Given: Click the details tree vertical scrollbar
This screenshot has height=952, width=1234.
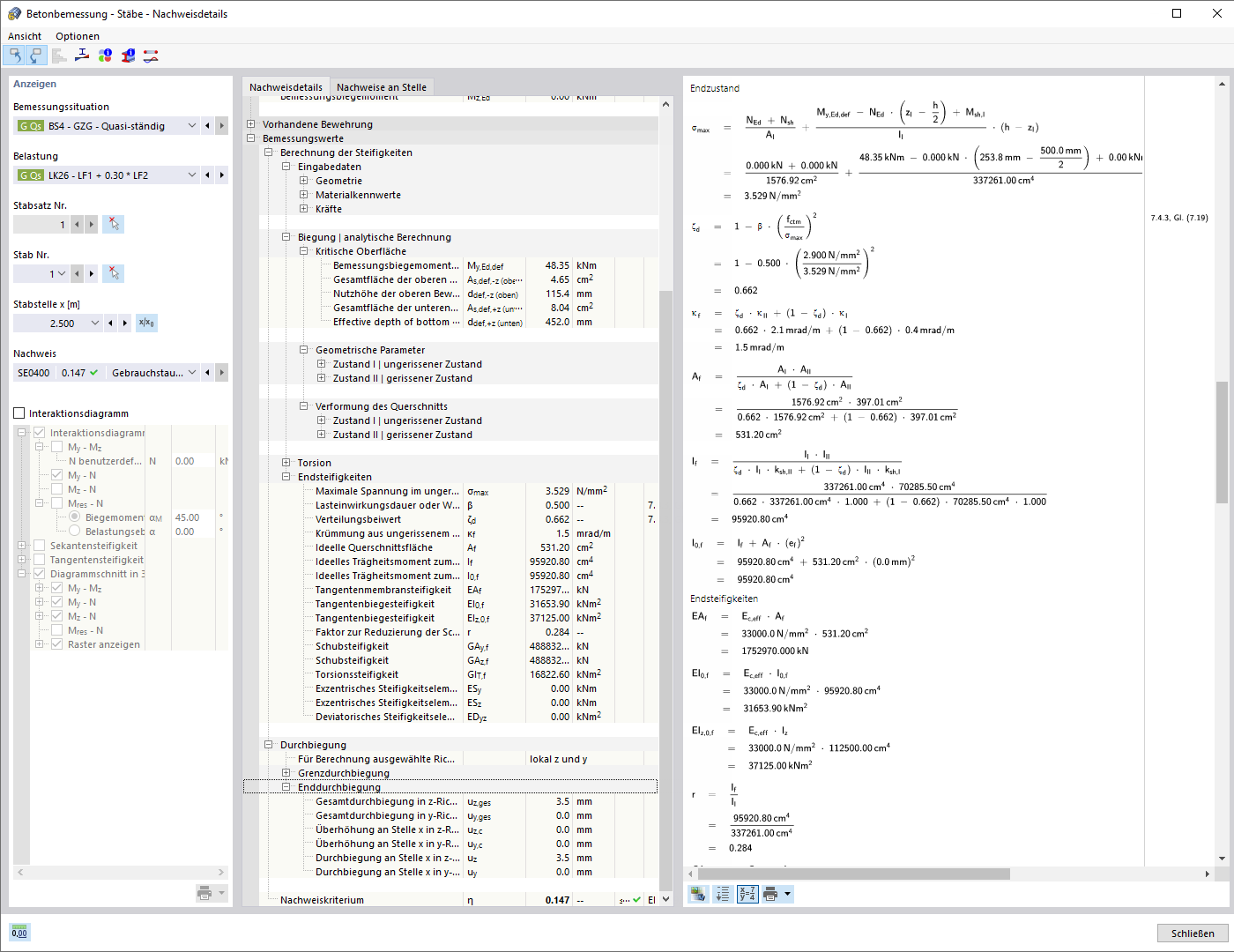Looking at the screenshot, I should click(665, 501).
